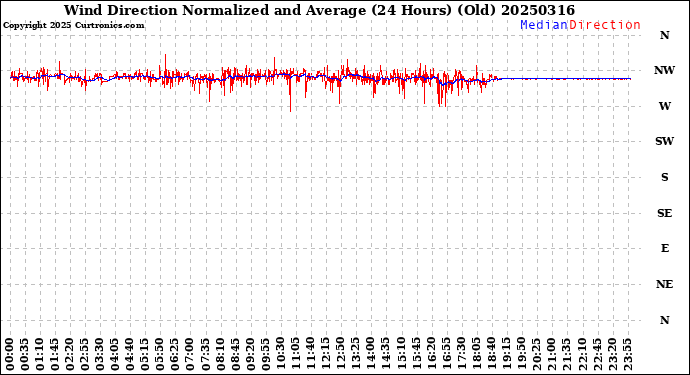Select the NE axis label
Image resolution: width=690 pixels, height=375 pixels.
click(664, 284)
